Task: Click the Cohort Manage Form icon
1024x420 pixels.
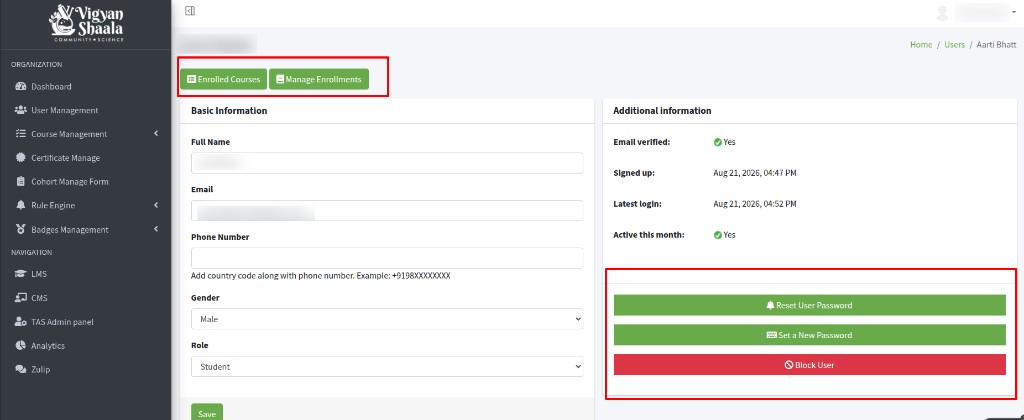Action: click(20, 182)
